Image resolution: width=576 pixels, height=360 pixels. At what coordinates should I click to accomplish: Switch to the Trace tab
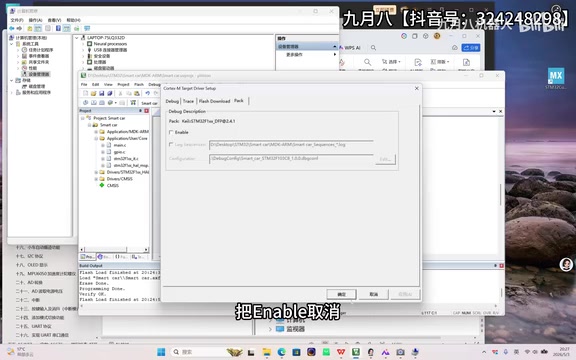[188, 101]
